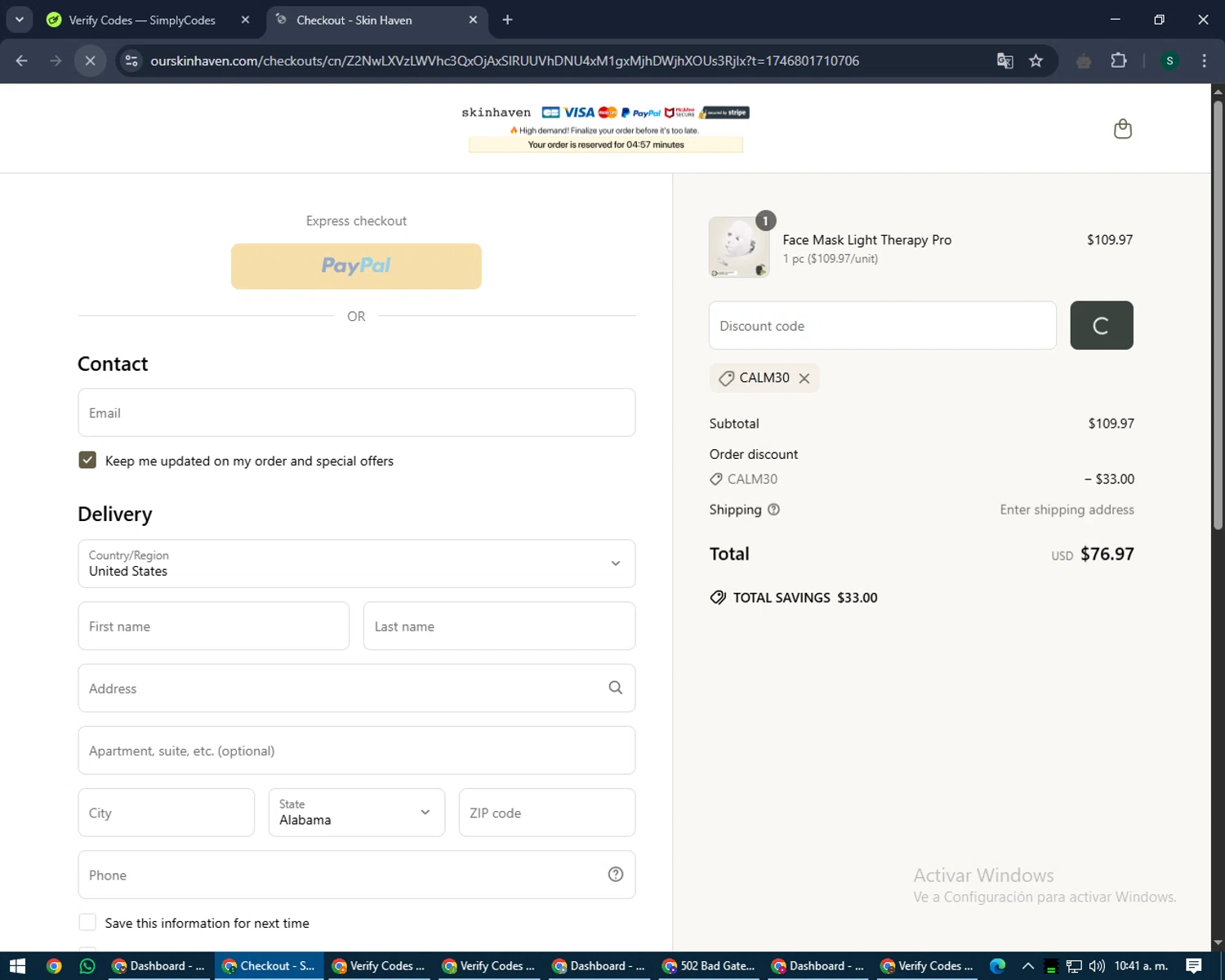Switch to the Checkout taskbar window
The height and width of the screenshot is (980, 1225).
point(269,966)
